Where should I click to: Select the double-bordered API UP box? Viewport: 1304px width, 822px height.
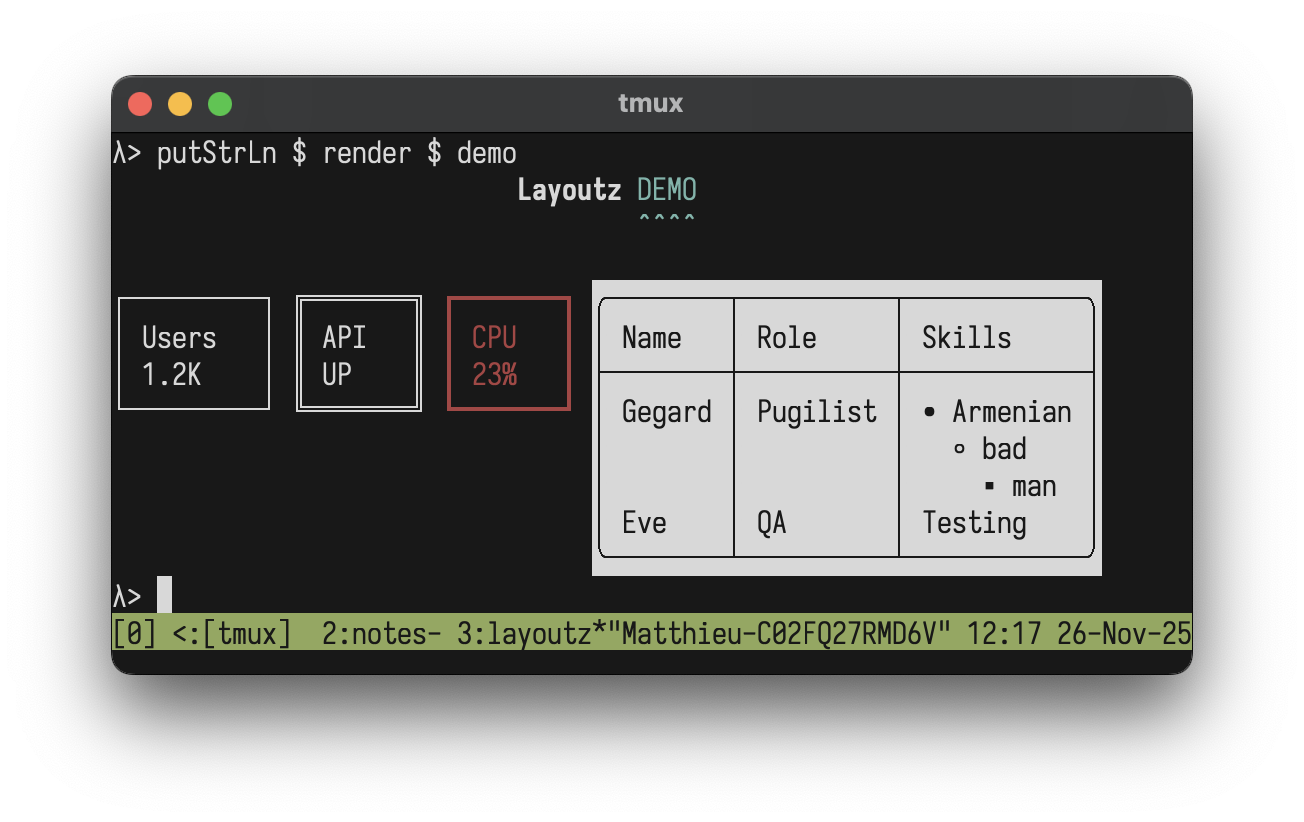359,354
